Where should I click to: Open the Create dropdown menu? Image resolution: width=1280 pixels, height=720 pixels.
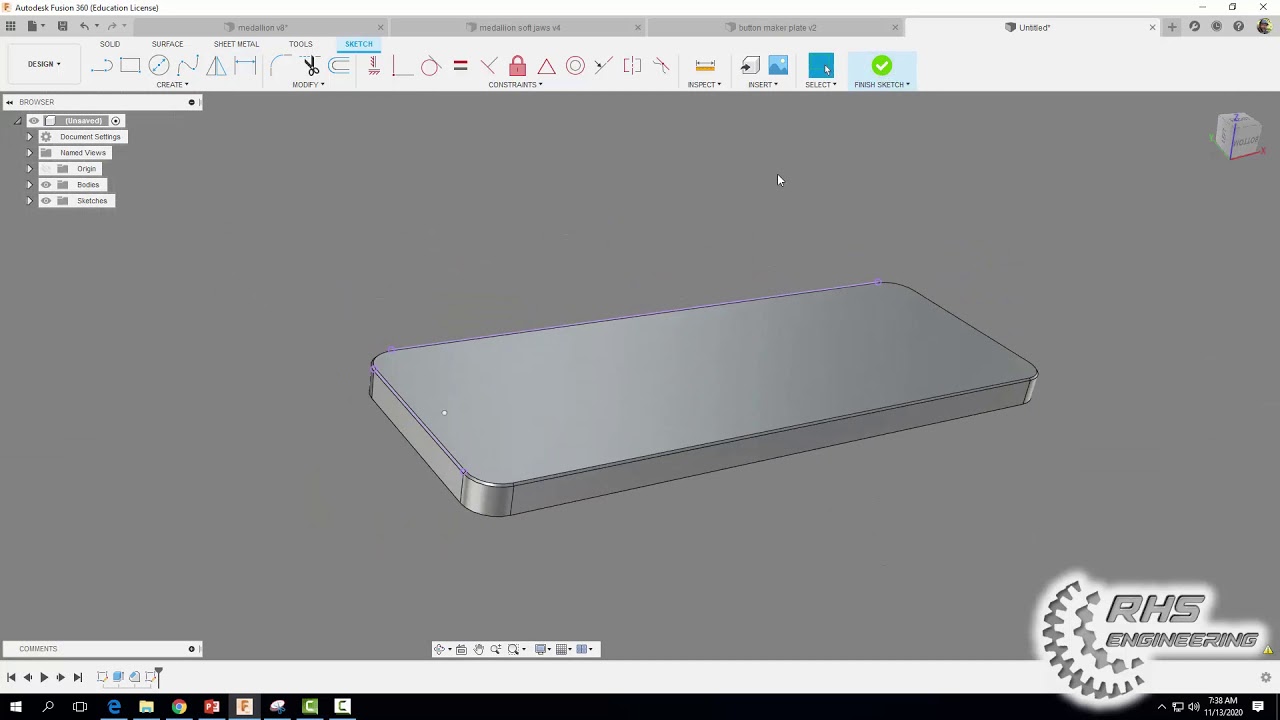click(x=172, y=85)
